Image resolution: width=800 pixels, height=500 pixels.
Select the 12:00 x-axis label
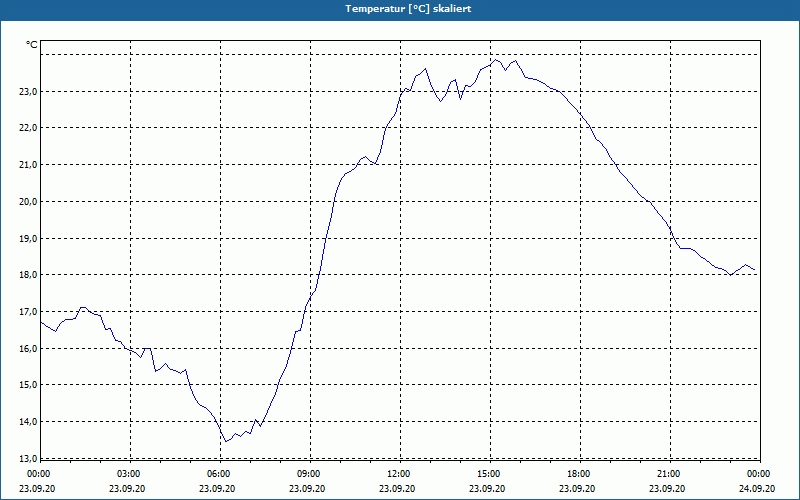coord(397,474)
